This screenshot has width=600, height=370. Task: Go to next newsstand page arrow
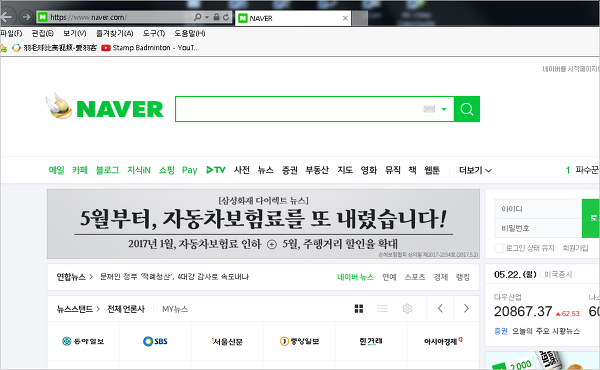(466, 308)
